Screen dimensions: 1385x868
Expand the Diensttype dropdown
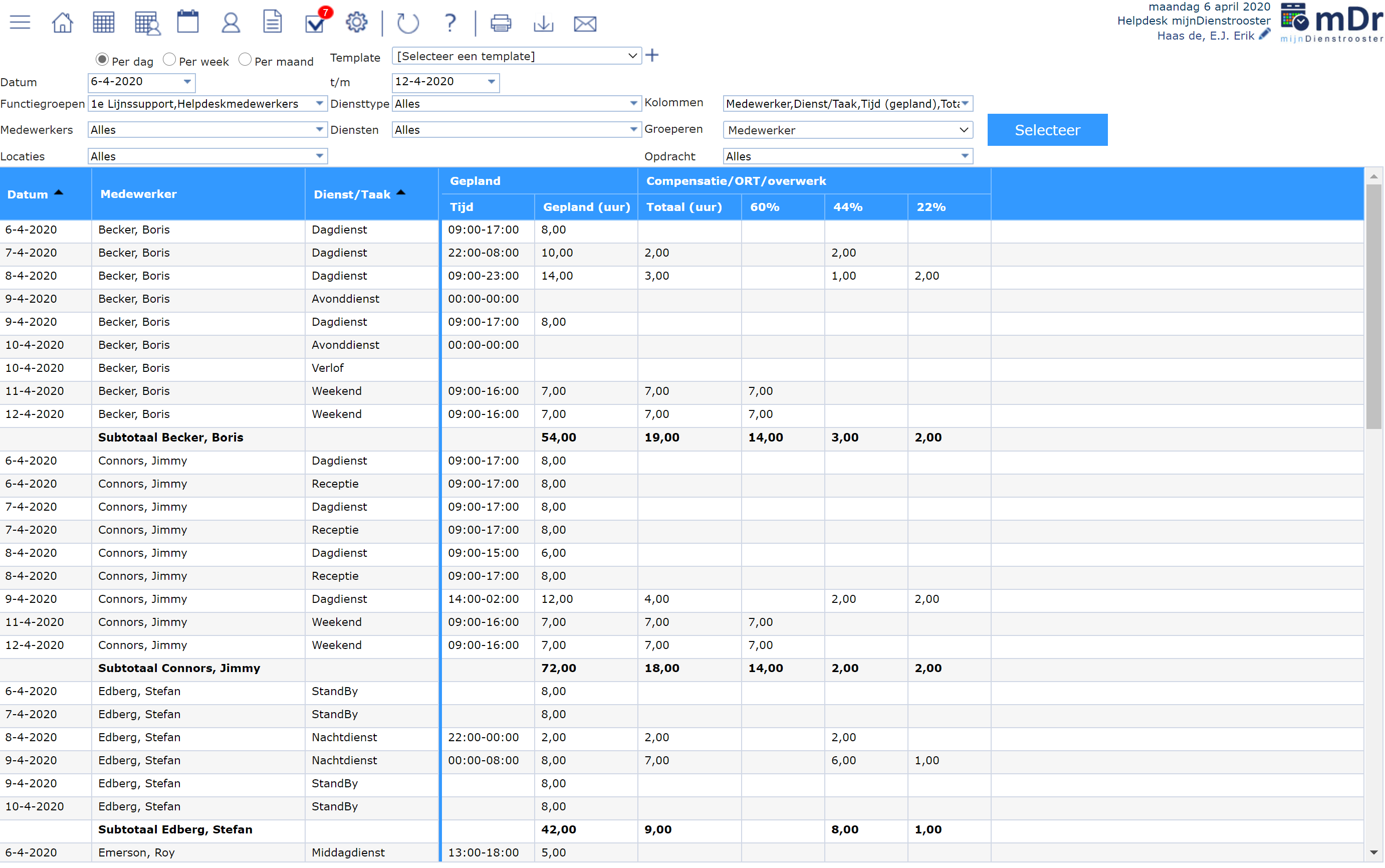(633, 103)
